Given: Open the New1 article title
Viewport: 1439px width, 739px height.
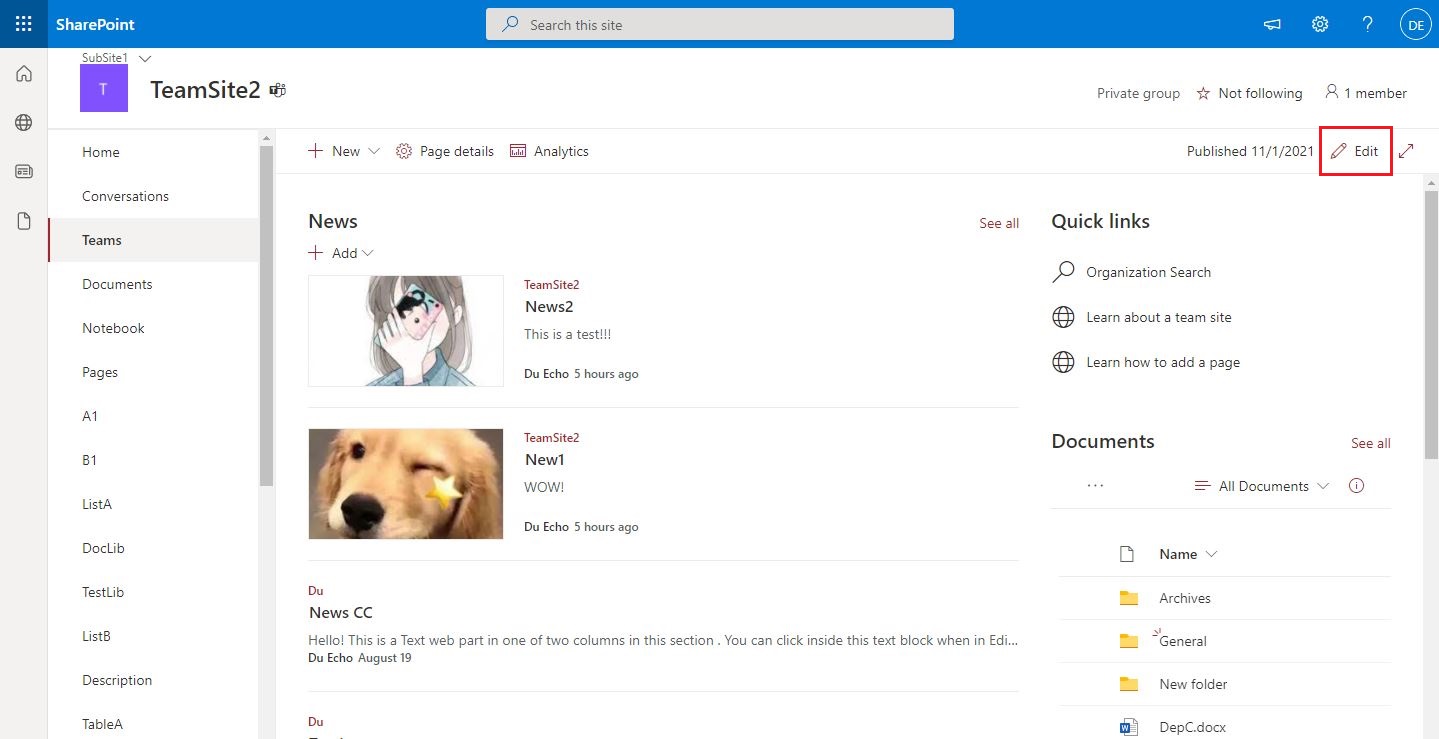Looking at the screenshot, I should coord(545,460).
